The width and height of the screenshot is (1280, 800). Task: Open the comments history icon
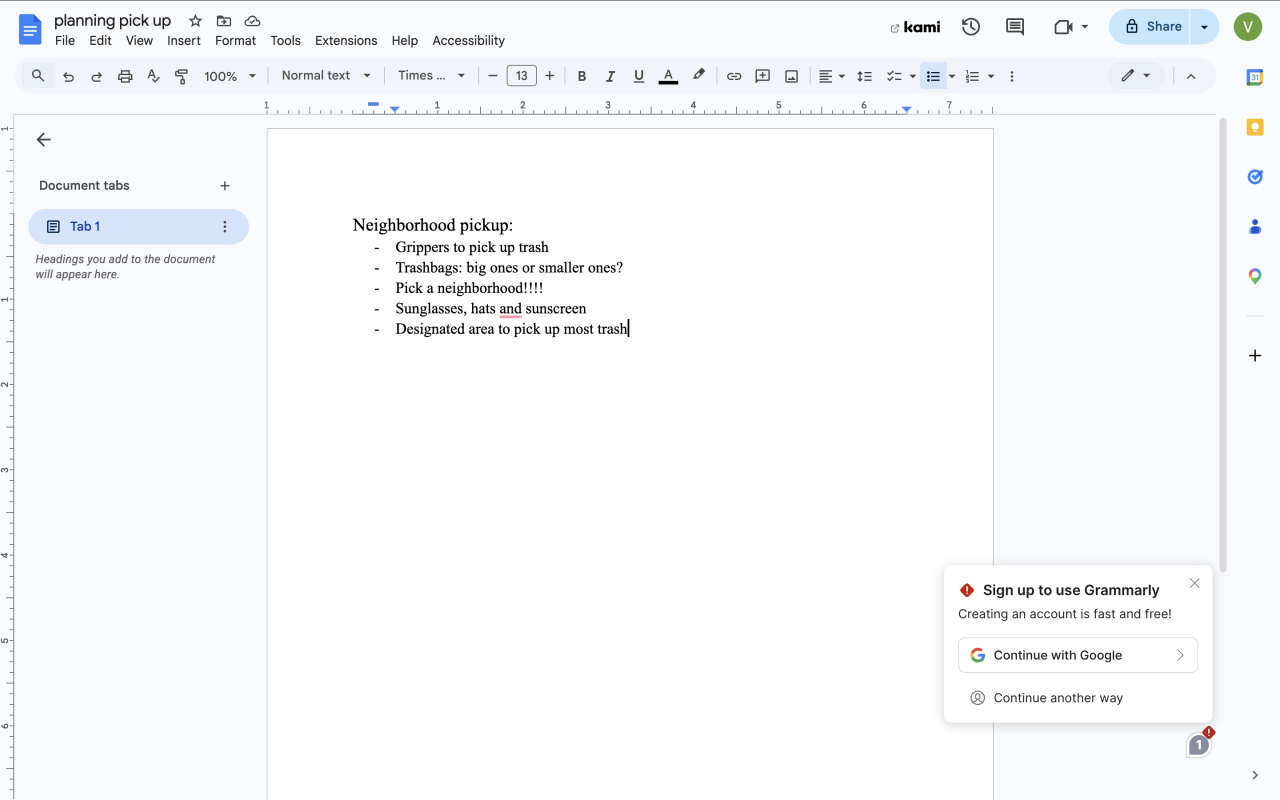click(1014, 27)
